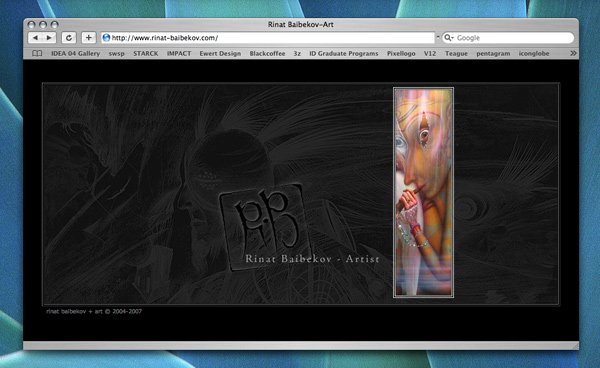
Task: Click the browser Back arrow button
Action: coord(35,37)
